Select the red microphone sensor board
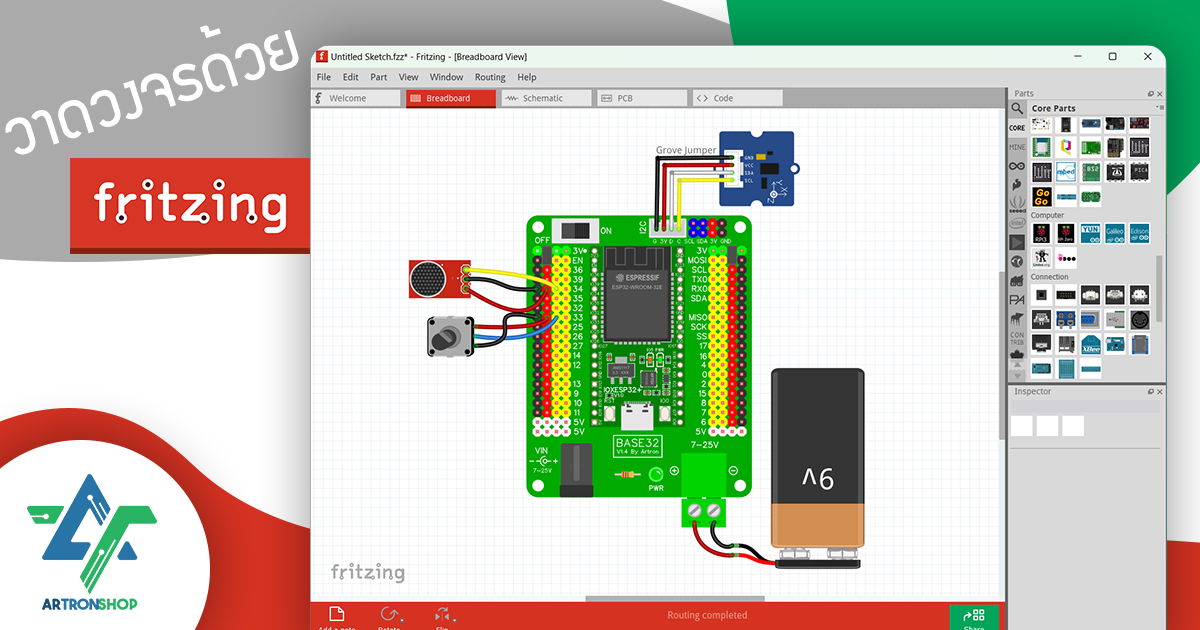 tap(439, 278)
